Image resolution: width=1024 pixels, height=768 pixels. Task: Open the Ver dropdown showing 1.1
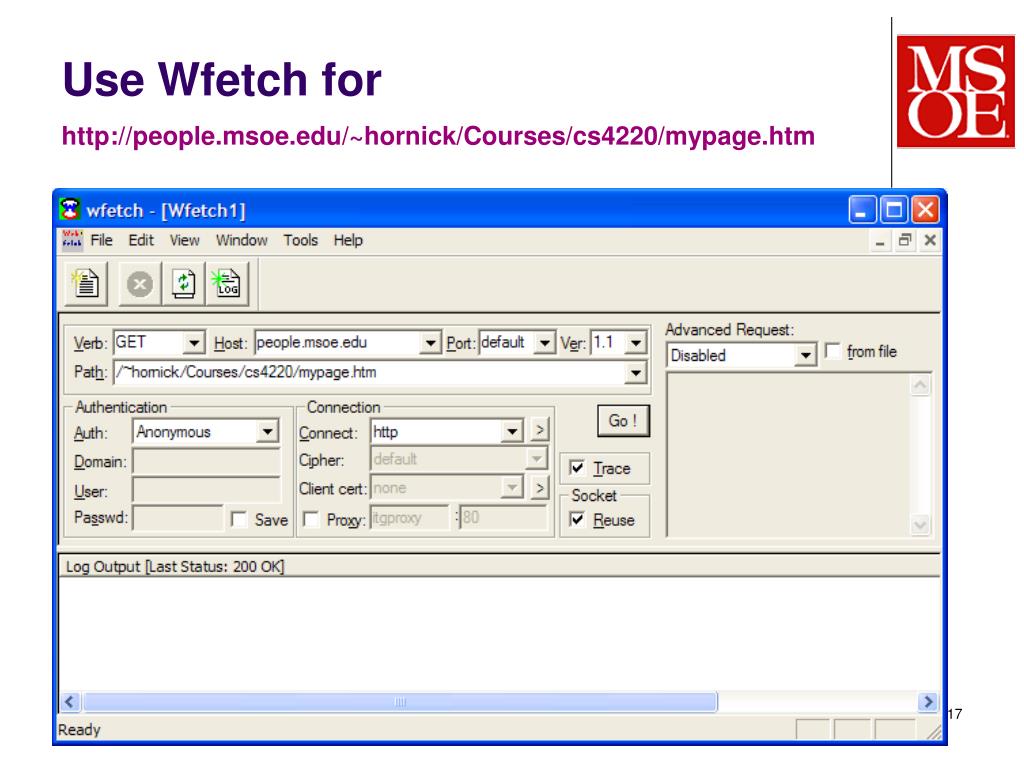[x=635, y=343]
